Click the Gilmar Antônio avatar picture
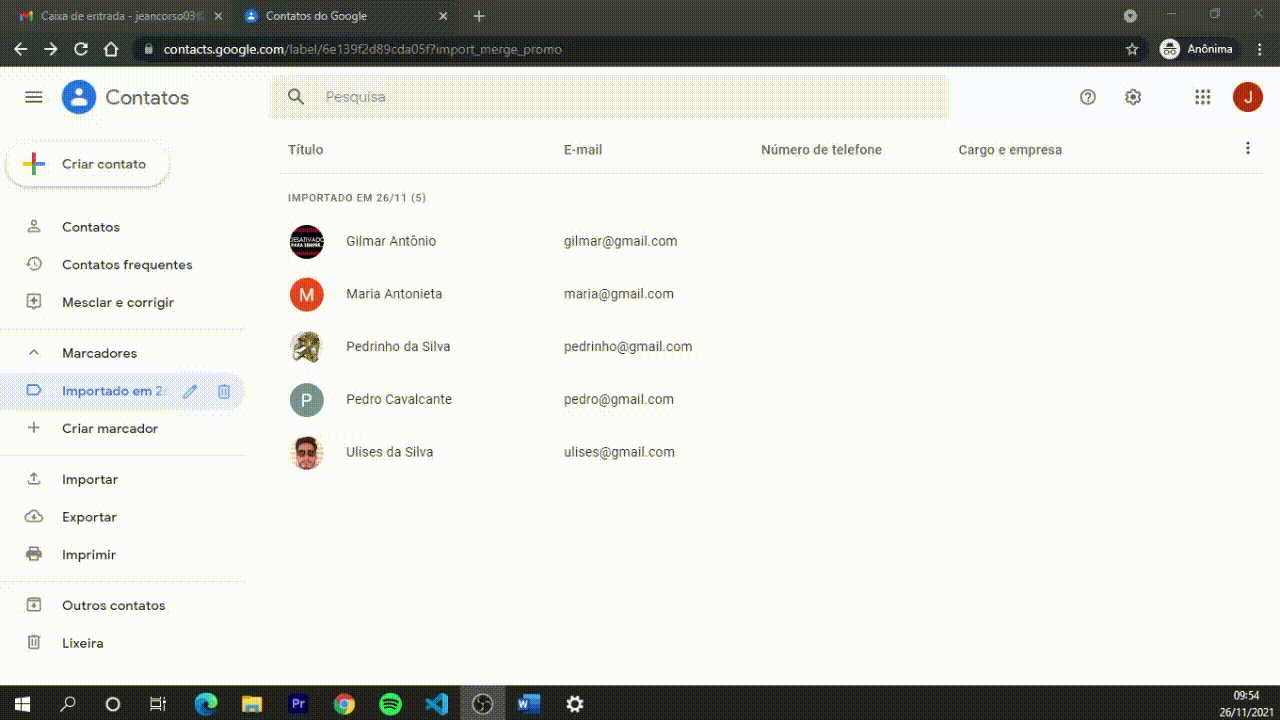The image size is (1280, 720). (307, 241)
